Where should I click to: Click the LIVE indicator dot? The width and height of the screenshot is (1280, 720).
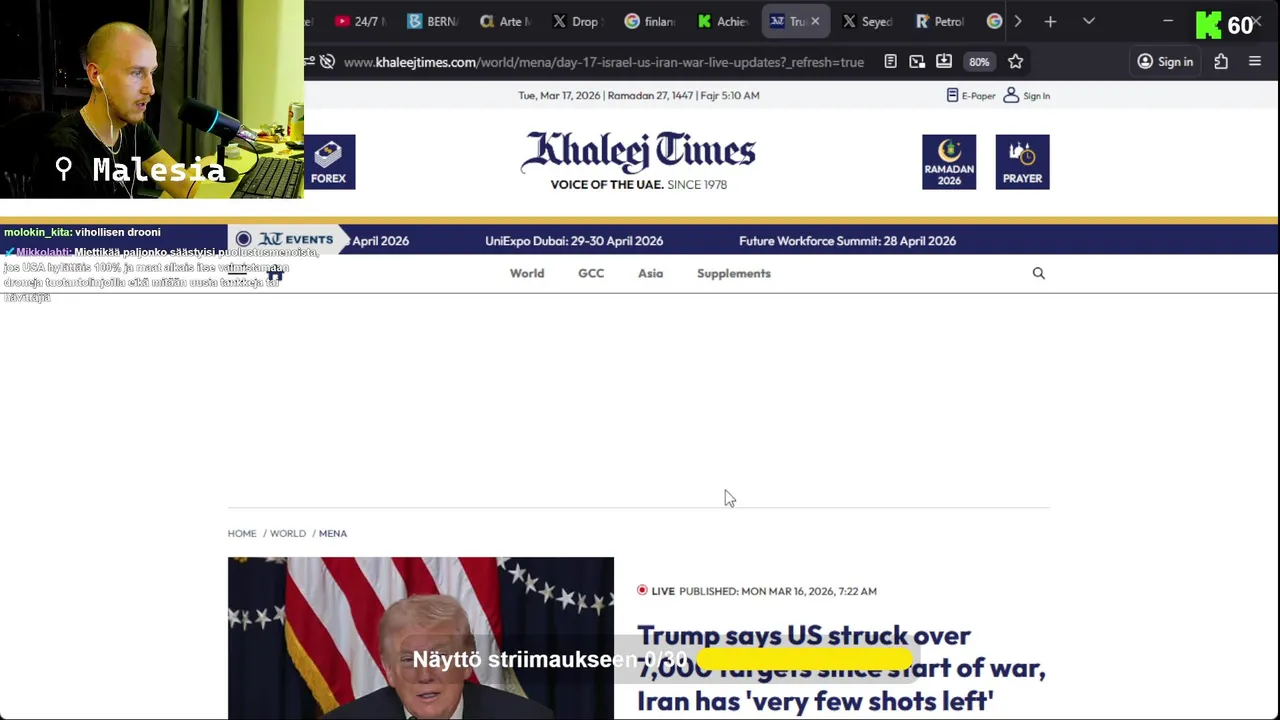pos(642,590)
